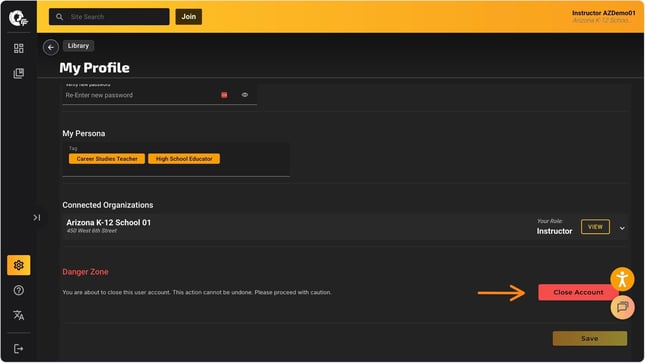Click the search magnifier icon

(60, 17)
